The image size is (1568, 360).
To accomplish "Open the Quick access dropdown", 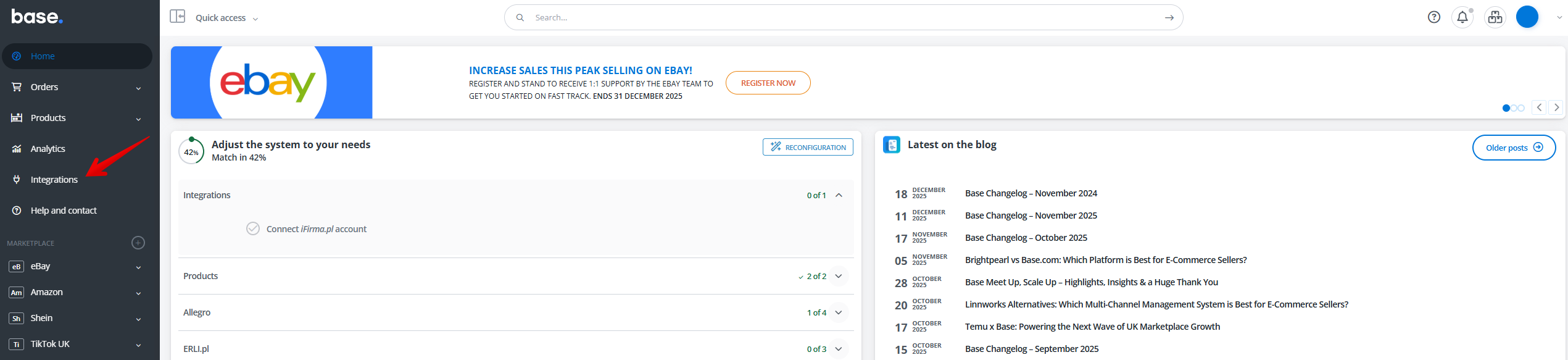I will [226, 18].
